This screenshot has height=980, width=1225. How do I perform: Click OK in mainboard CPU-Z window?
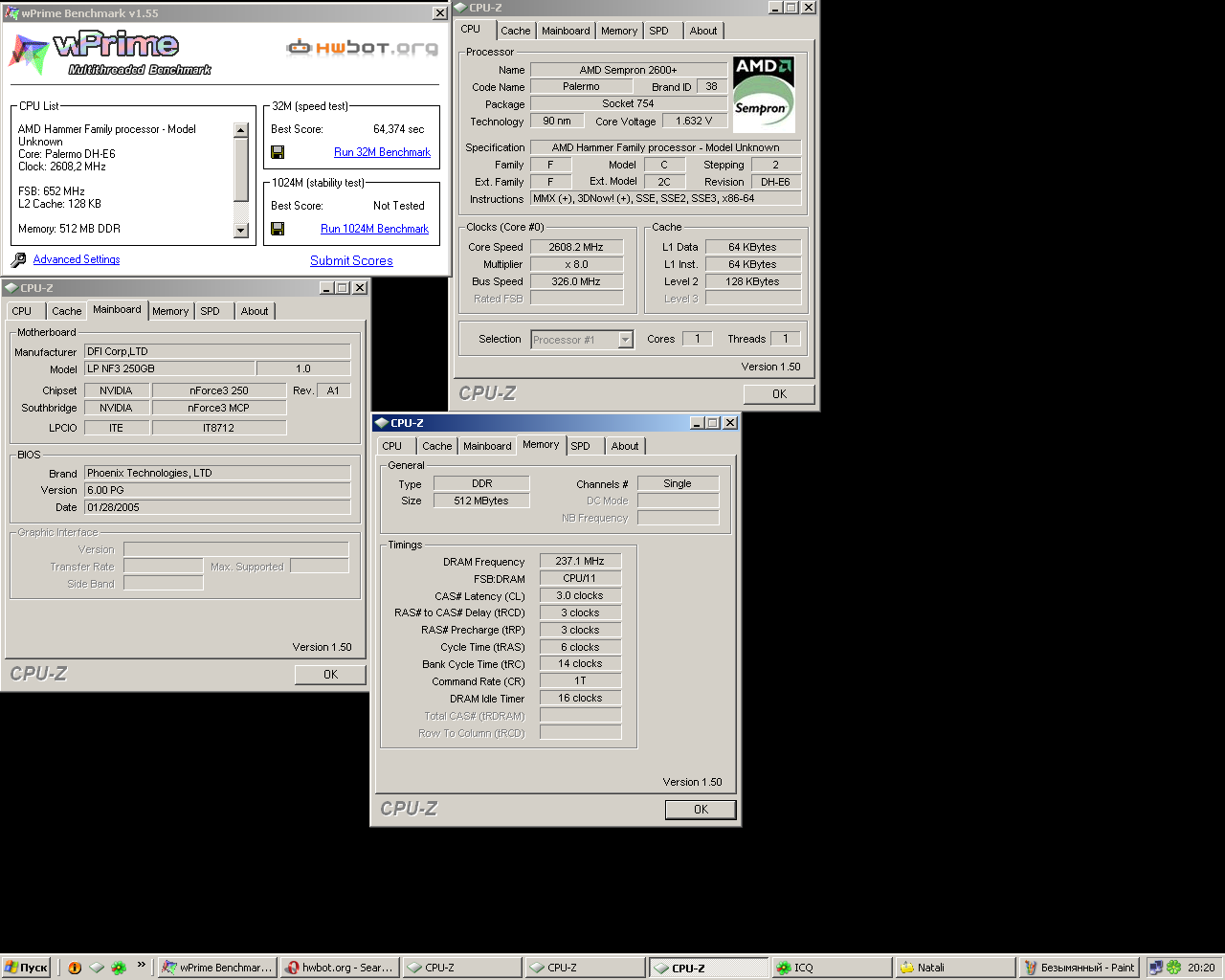point(330,675)
